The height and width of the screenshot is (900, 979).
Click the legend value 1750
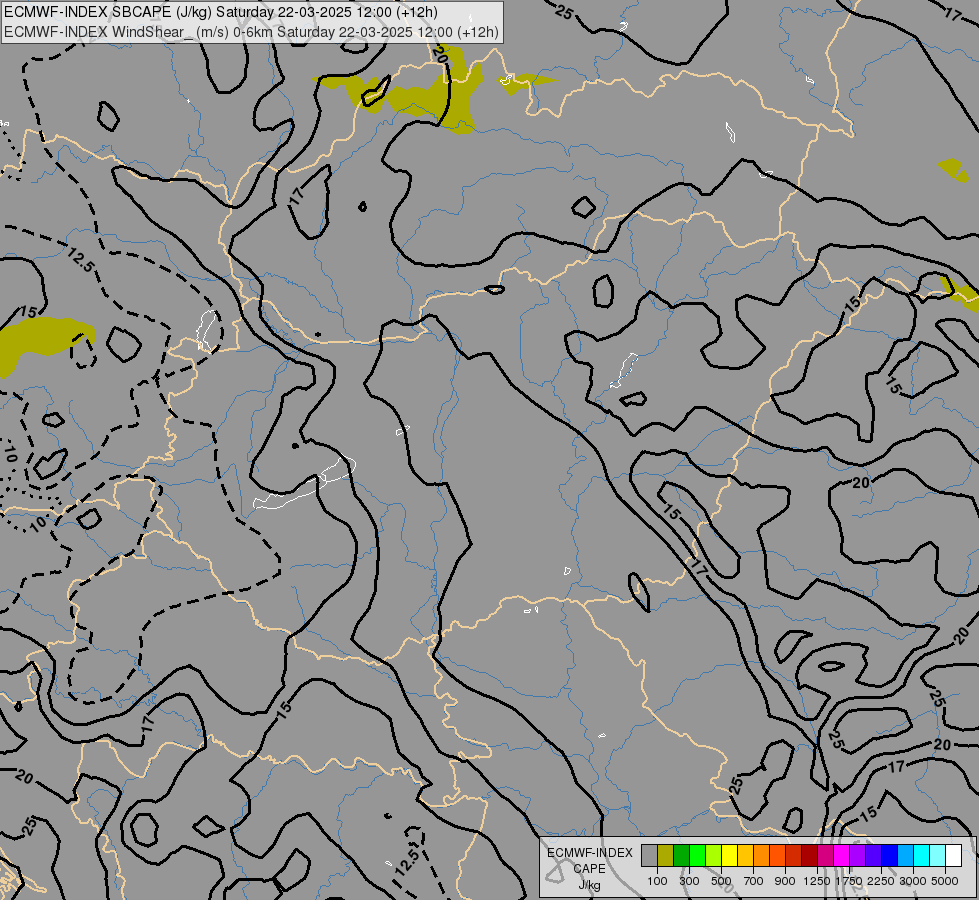(x=849, y=881)
